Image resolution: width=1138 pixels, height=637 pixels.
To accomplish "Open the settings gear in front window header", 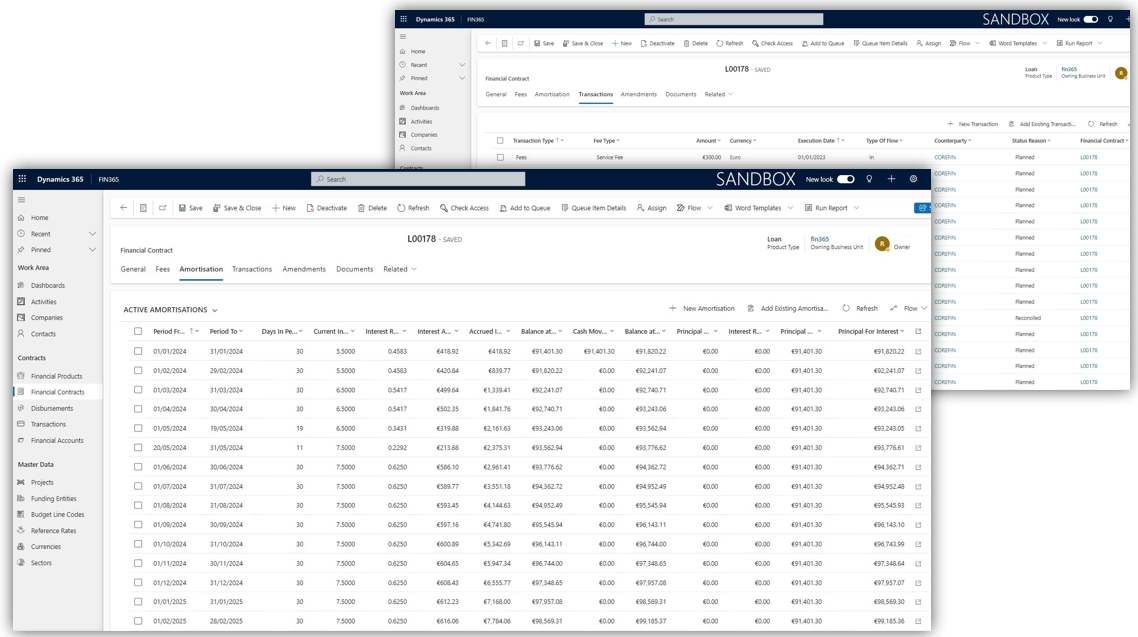I will pyautogui.click(x=914, y=179).
